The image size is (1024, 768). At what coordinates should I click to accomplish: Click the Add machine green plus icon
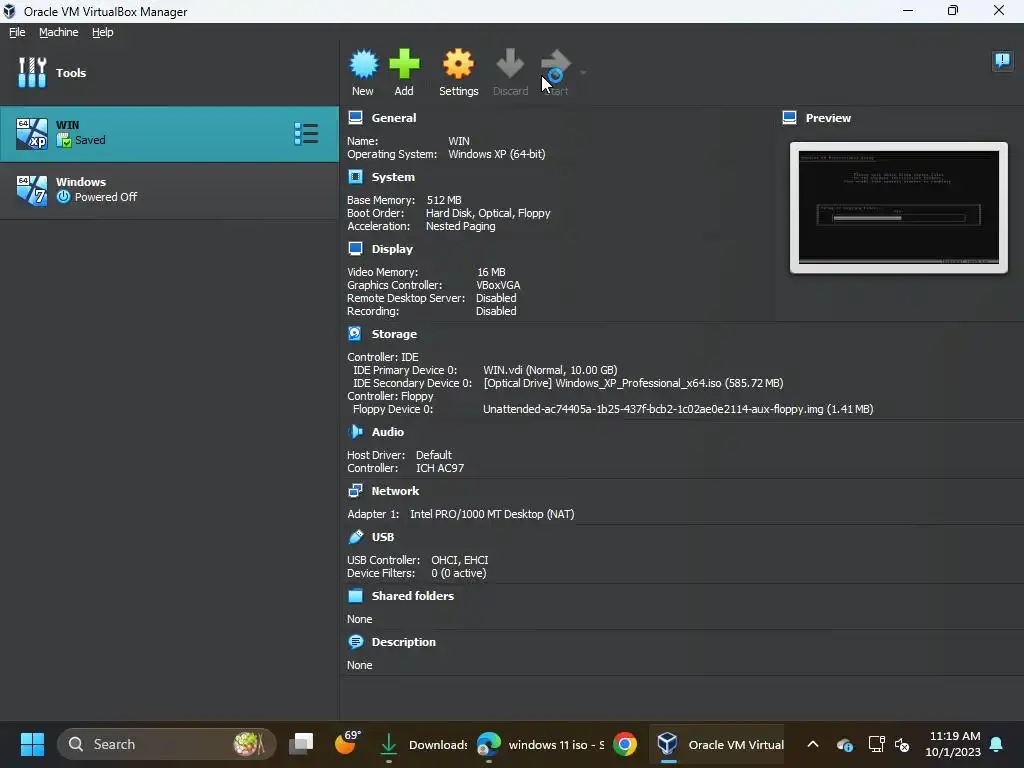pos(404,64)
